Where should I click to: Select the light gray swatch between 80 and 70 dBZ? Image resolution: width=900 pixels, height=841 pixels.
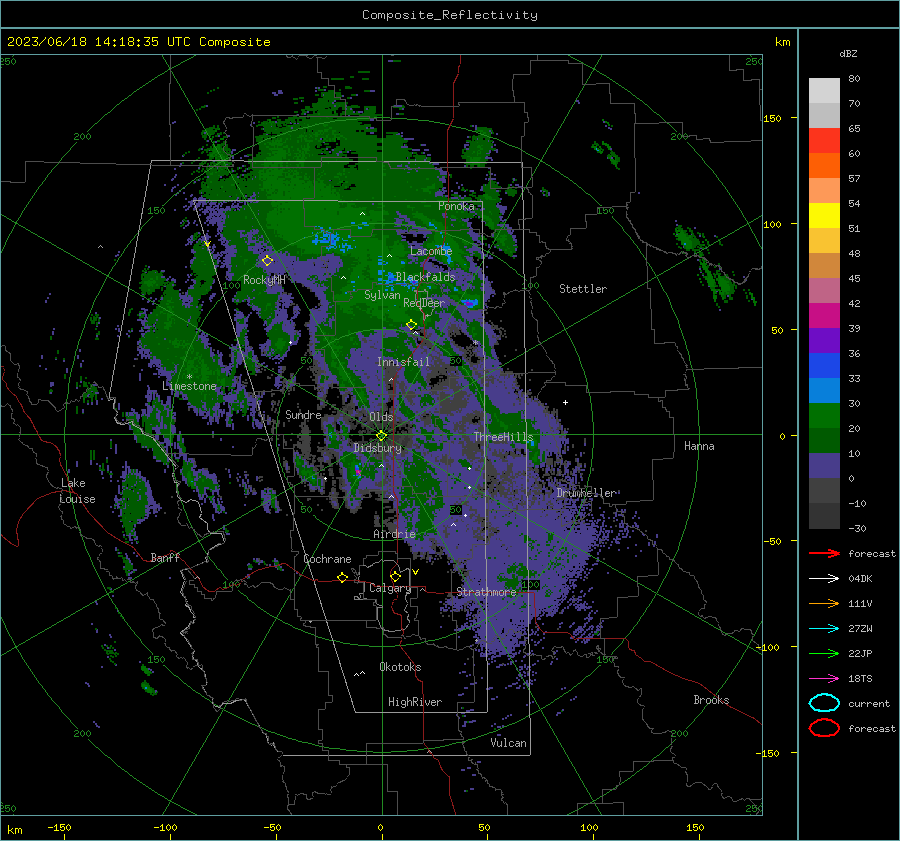[x=824, y=91]
